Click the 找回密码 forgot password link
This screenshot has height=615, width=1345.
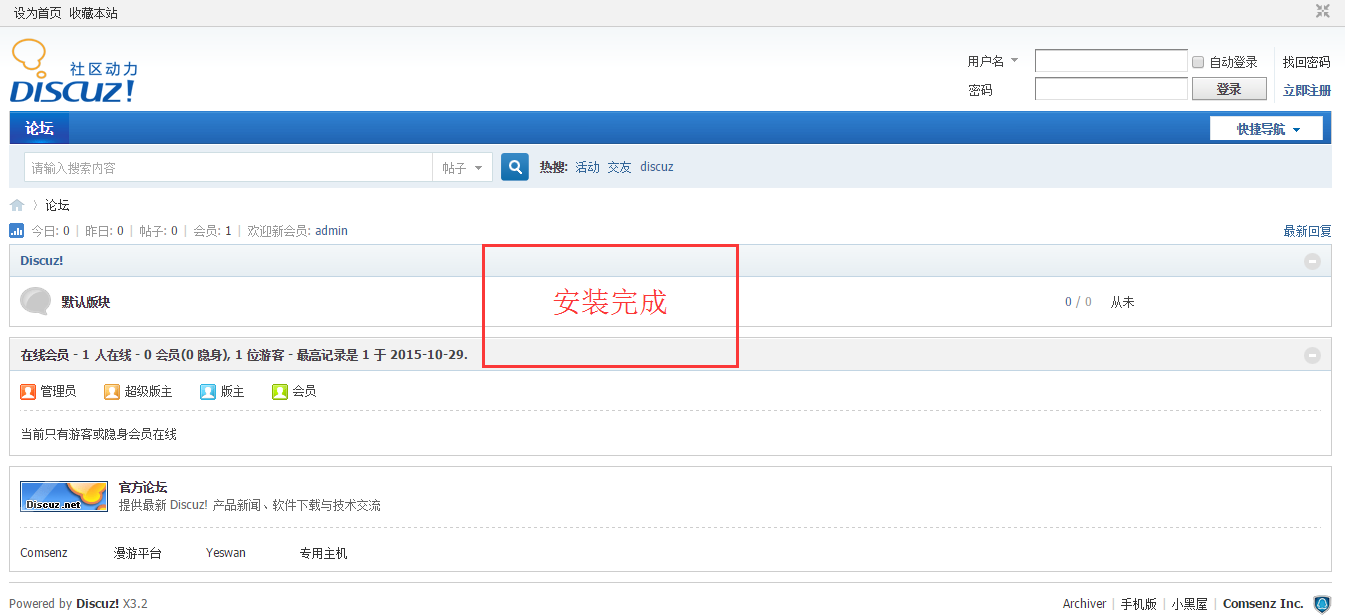[1306, 62]
